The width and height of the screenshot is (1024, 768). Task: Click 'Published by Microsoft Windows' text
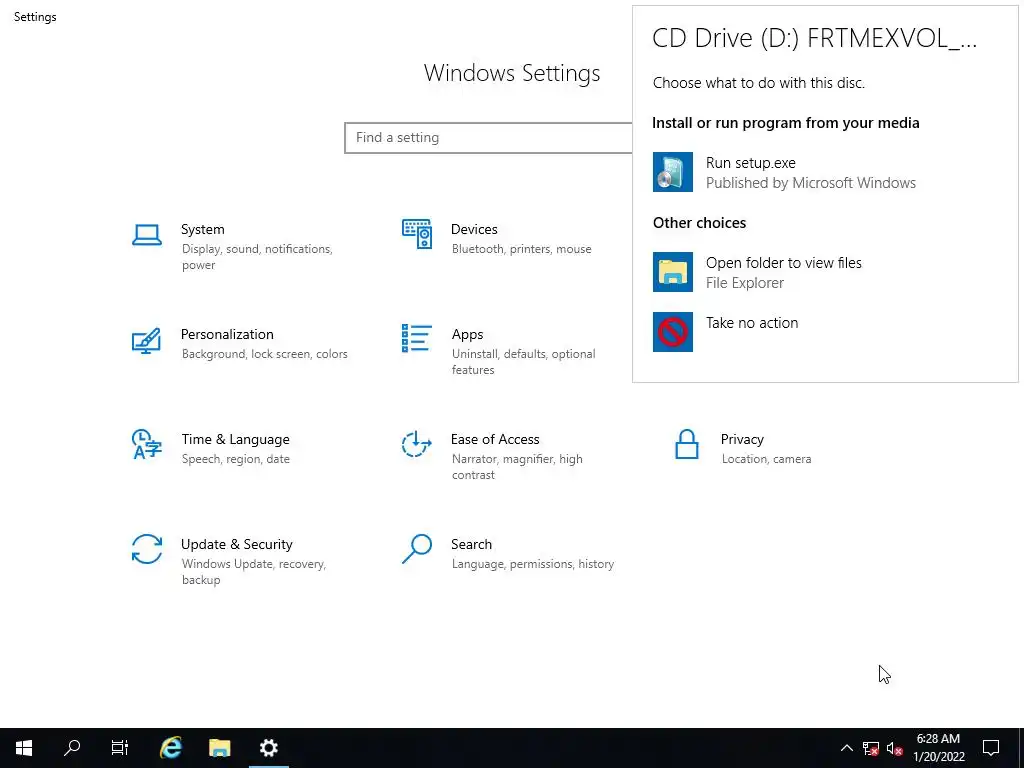[x=811, y=183]
